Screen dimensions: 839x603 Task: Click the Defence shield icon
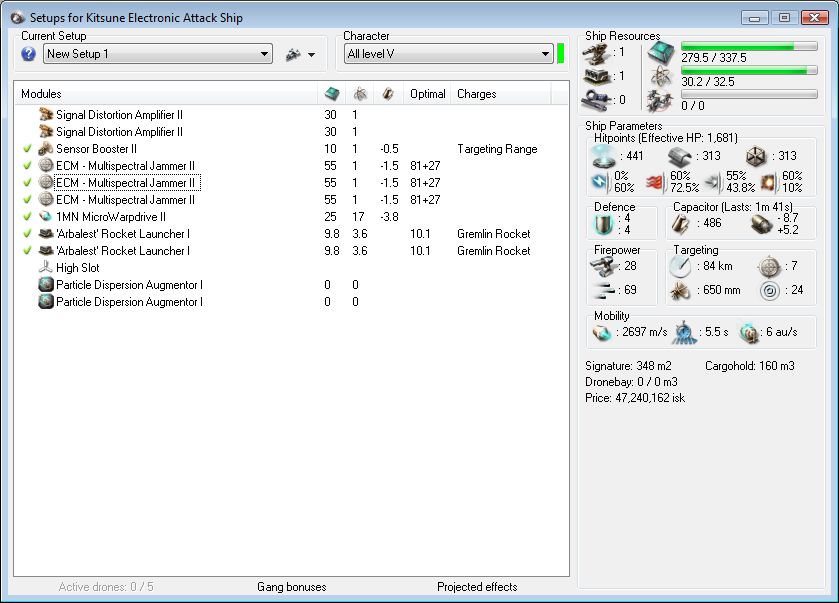(604, 224)
